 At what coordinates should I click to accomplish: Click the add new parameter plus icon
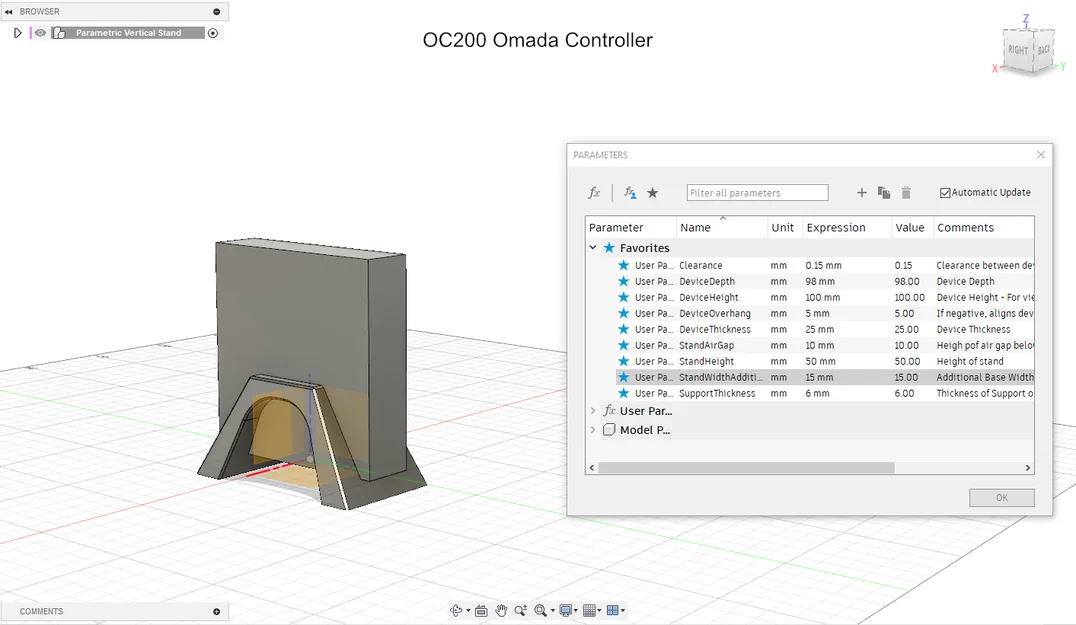[x=861, y=192]
